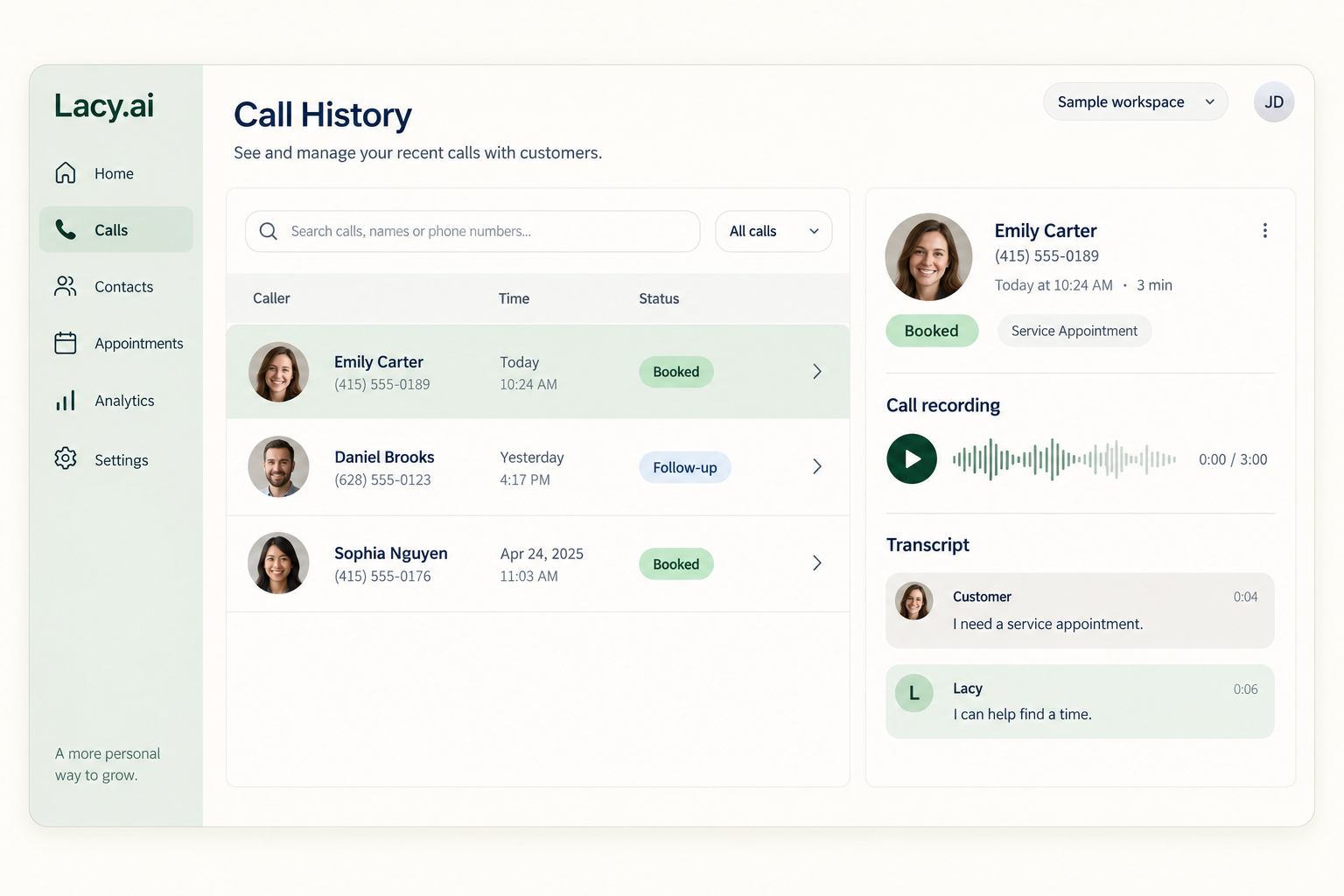Click the Contacts people icon
Screen dimensions: 1344x896
pos(66,286)
